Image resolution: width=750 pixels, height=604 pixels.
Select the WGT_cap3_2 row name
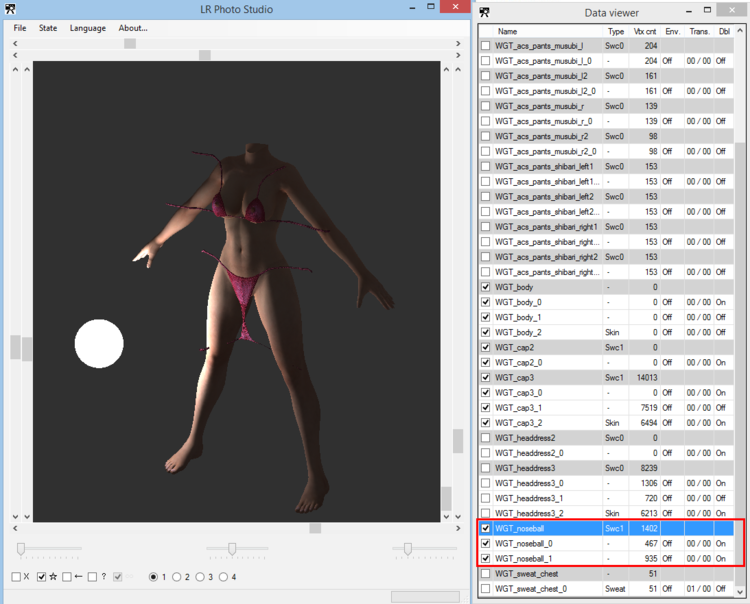point(518,423)
